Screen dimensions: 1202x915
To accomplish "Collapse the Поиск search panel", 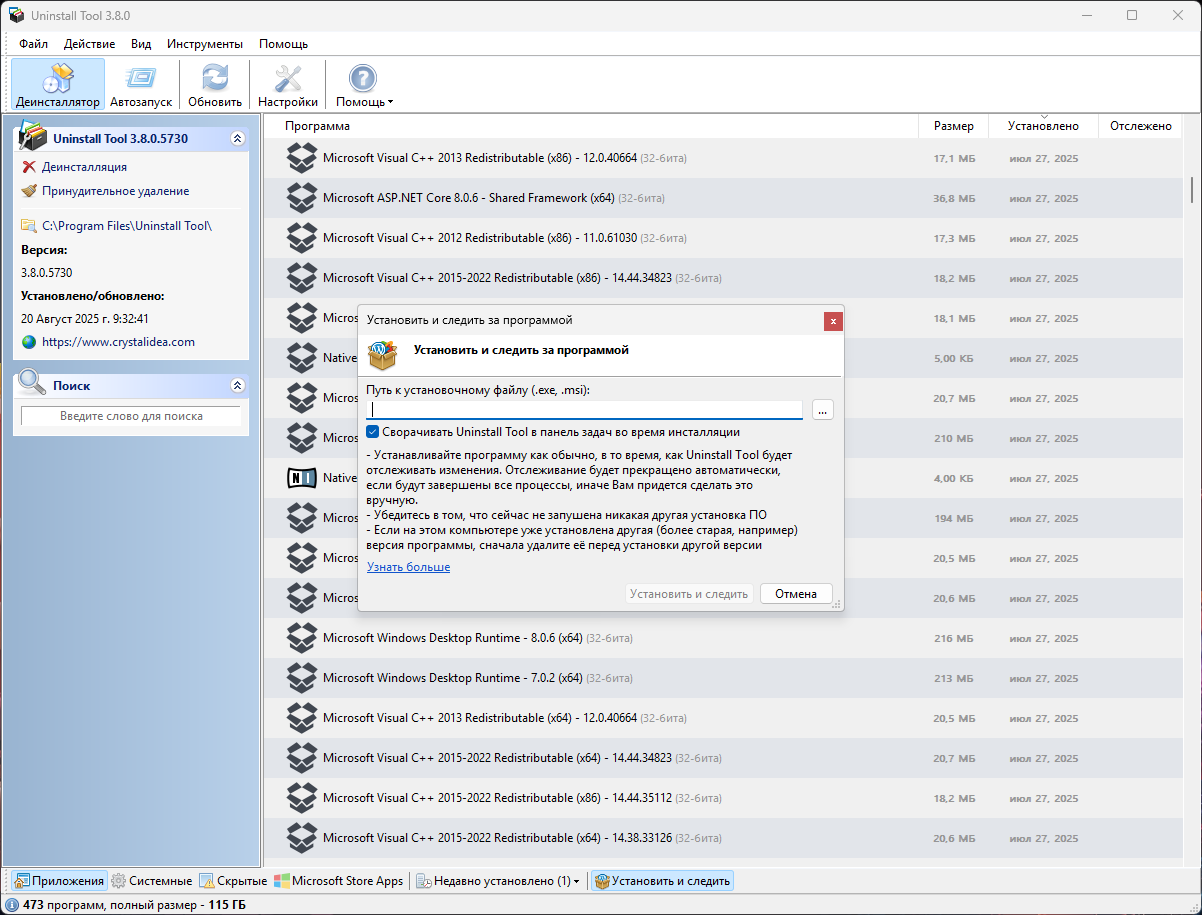I will pyautogui.click(x=237, y=385).
